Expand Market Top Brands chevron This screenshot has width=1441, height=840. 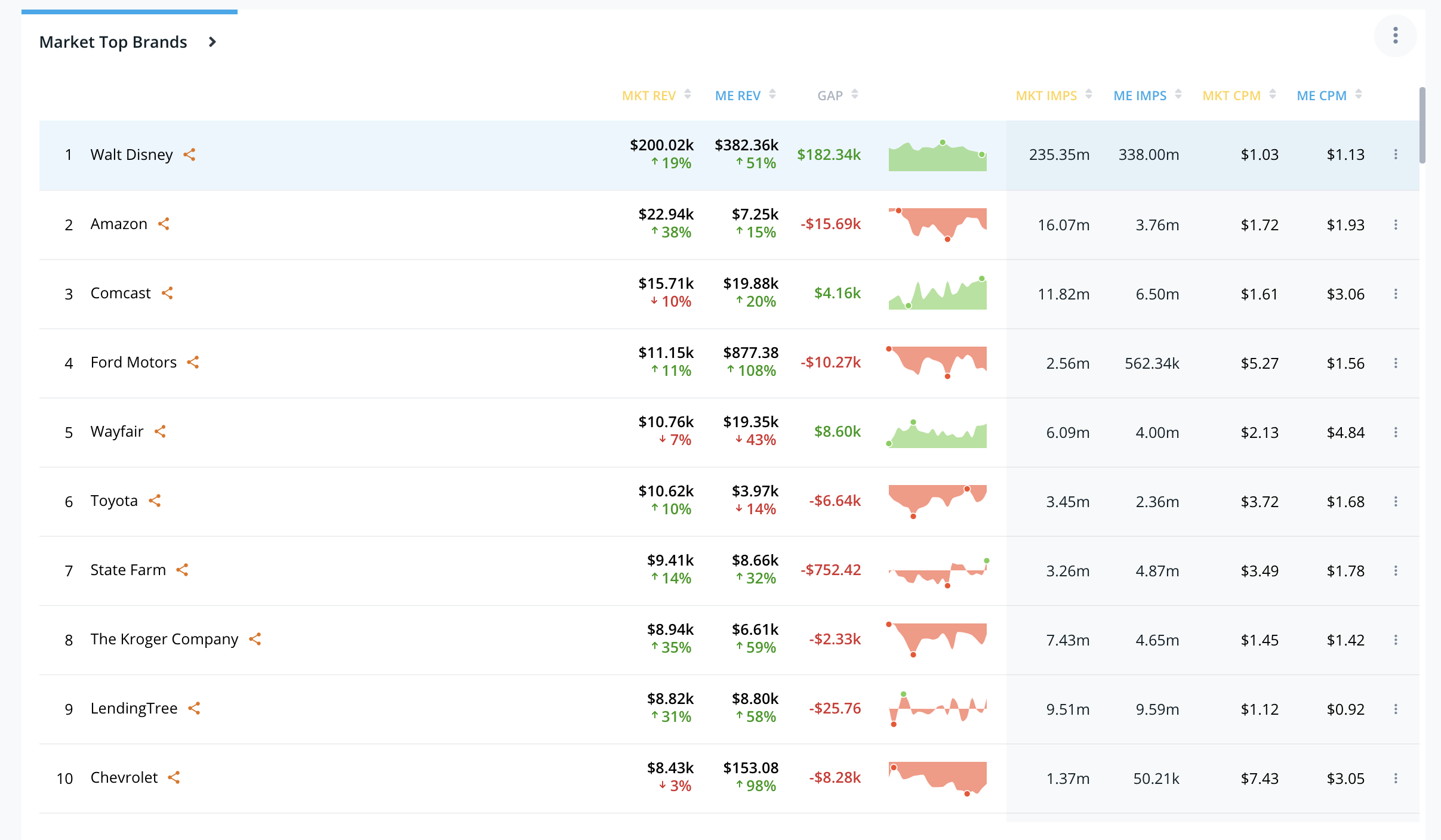(x=212, y=42)
